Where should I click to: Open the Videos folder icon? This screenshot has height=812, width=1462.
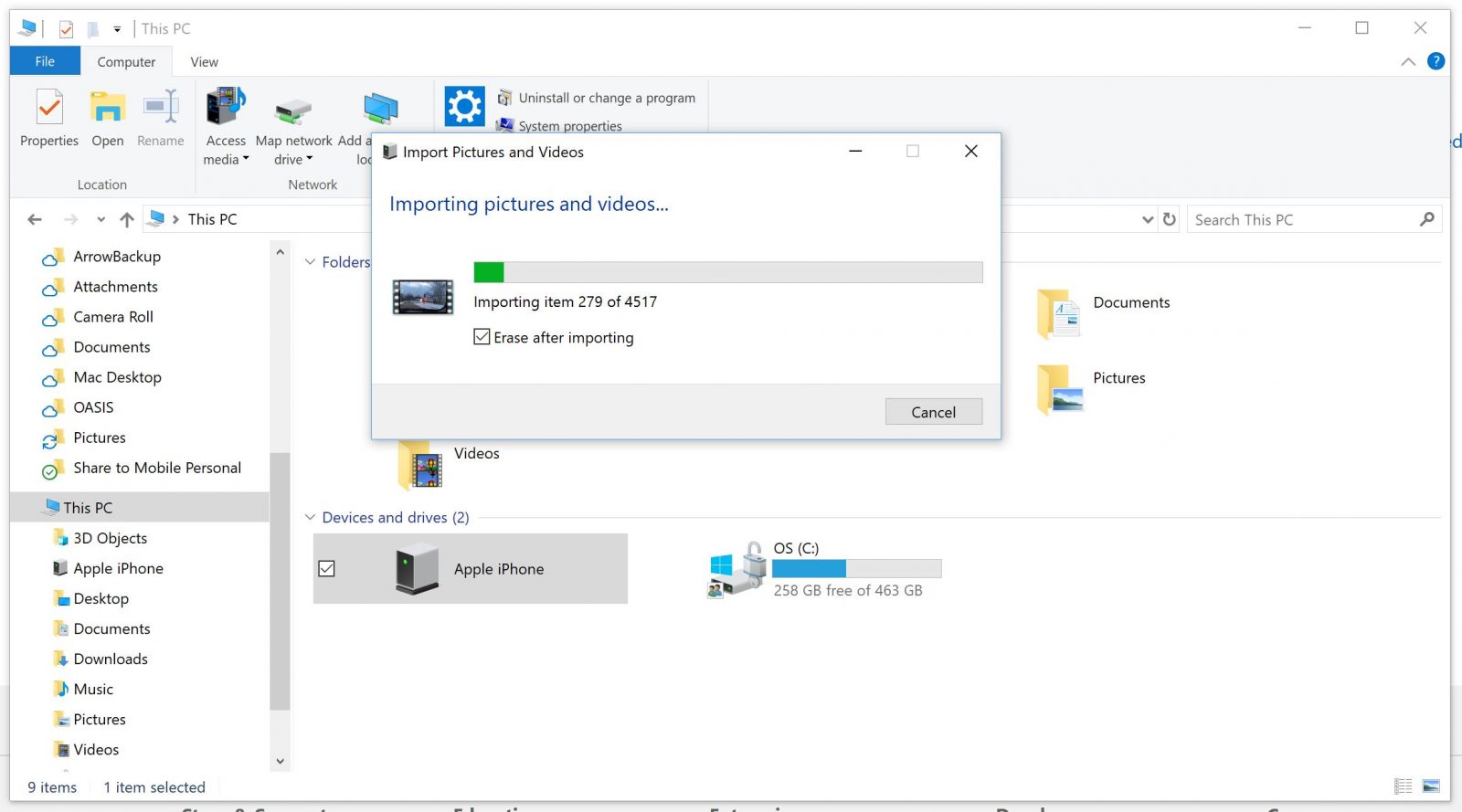(420, 465)
